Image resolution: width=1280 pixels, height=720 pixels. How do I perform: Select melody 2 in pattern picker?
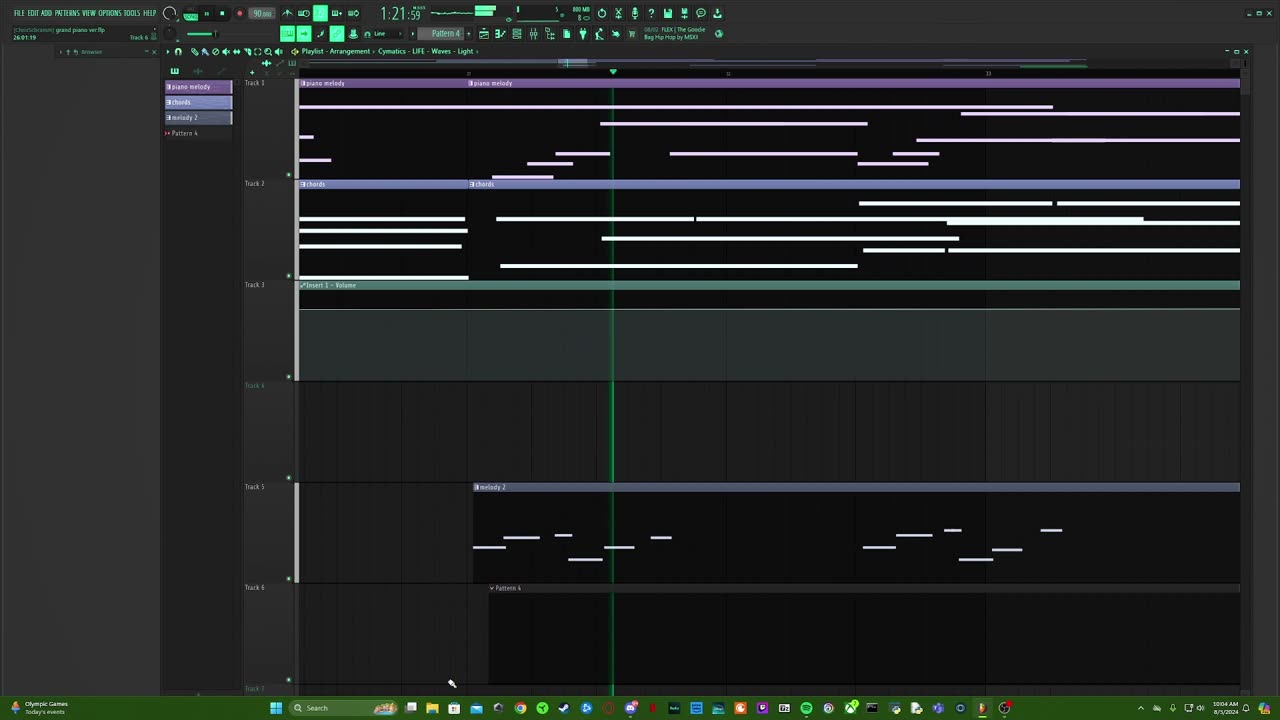pyautogui.click(x=198, y=118)
